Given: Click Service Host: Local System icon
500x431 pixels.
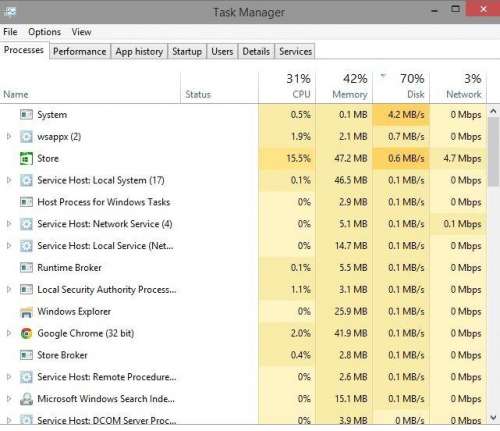Looking at the screenshot, I should (x=26, y=180).
